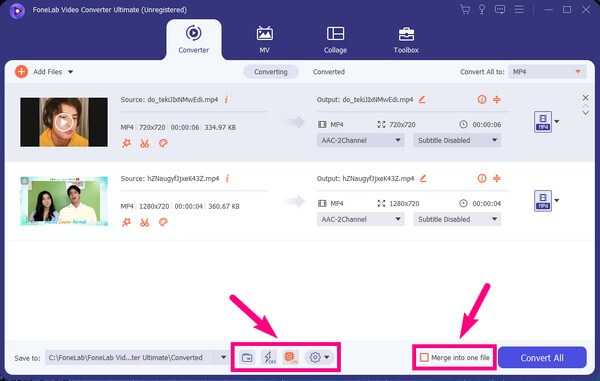Click compress icon for hZNaugyfJjxeK43Z.mp4 output
The image size is (600, 381).
[x=497, y=178]
